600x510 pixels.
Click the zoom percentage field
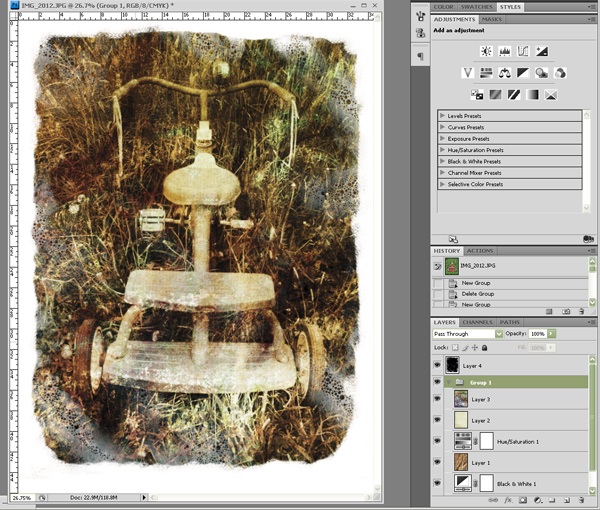(22, 497)
